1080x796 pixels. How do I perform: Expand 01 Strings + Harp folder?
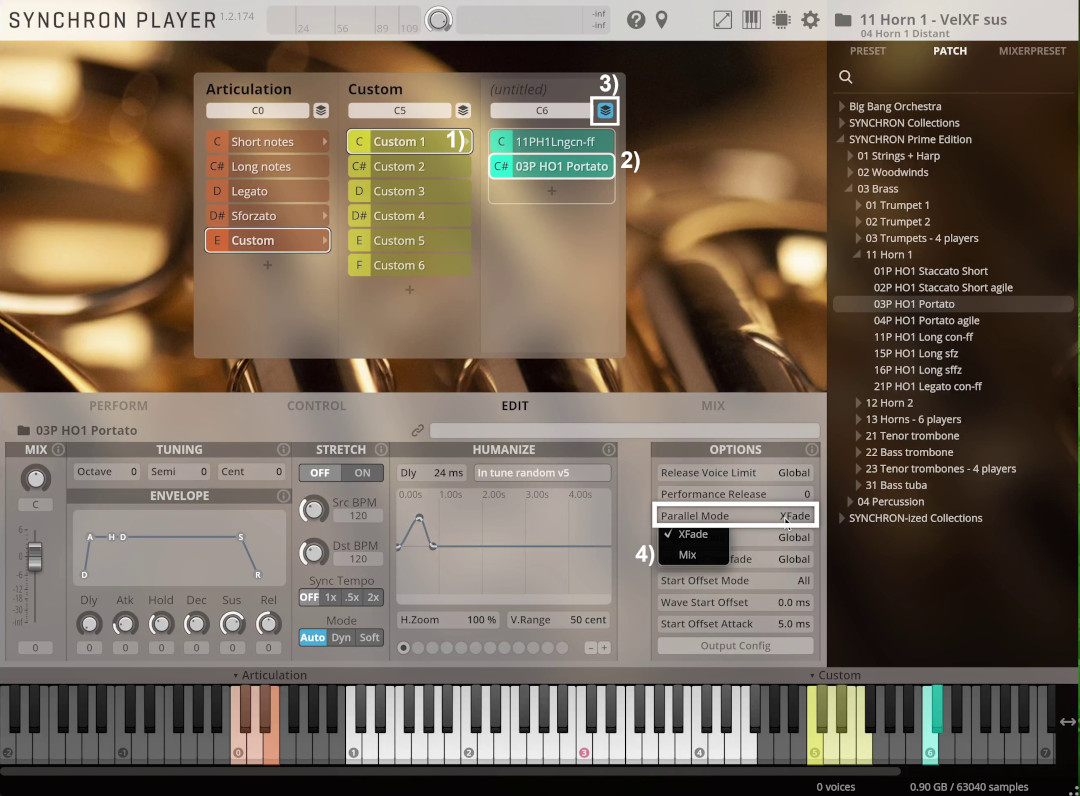point(850,156)
